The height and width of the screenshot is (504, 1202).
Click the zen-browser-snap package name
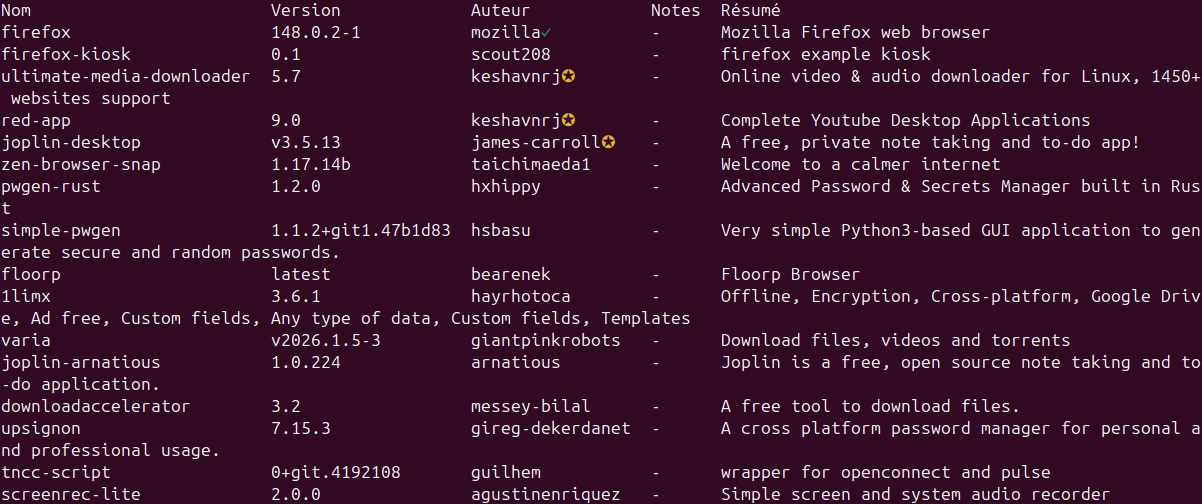tap(80, 164)
